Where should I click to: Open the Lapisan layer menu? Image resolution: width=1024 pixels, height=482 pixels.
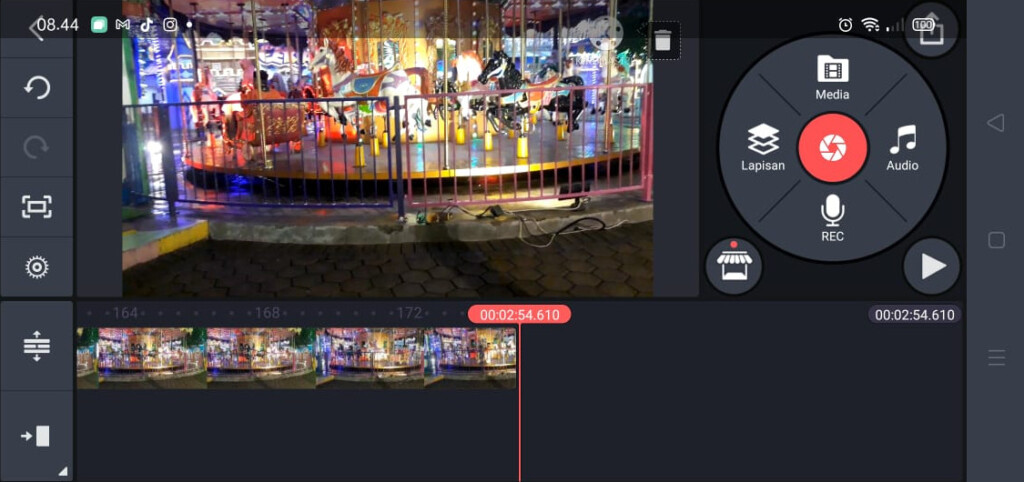pos(763,148)
